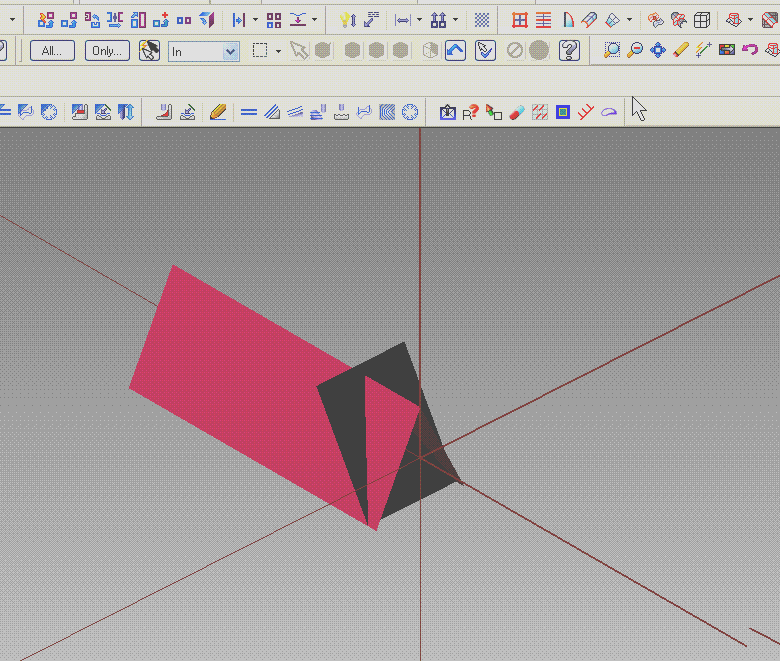Select the blue four-arrow pan tool

[x=658, y=50]
